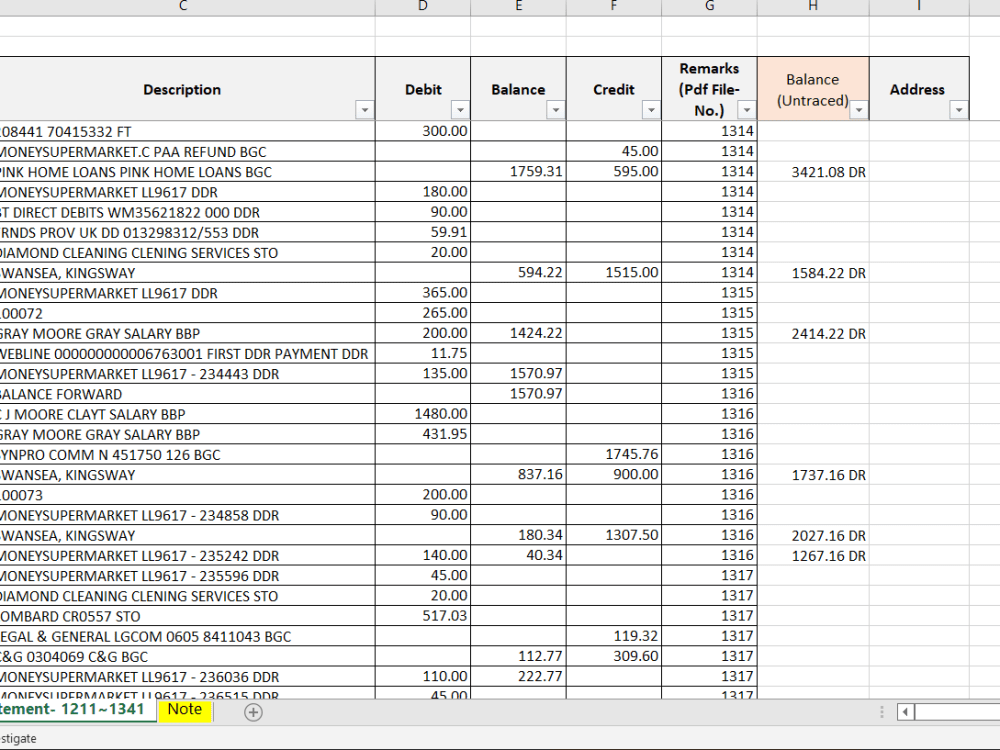Open the Description column filter dropdown
Viewport: 1000px width, 750px height.
(x=364, y=110)
